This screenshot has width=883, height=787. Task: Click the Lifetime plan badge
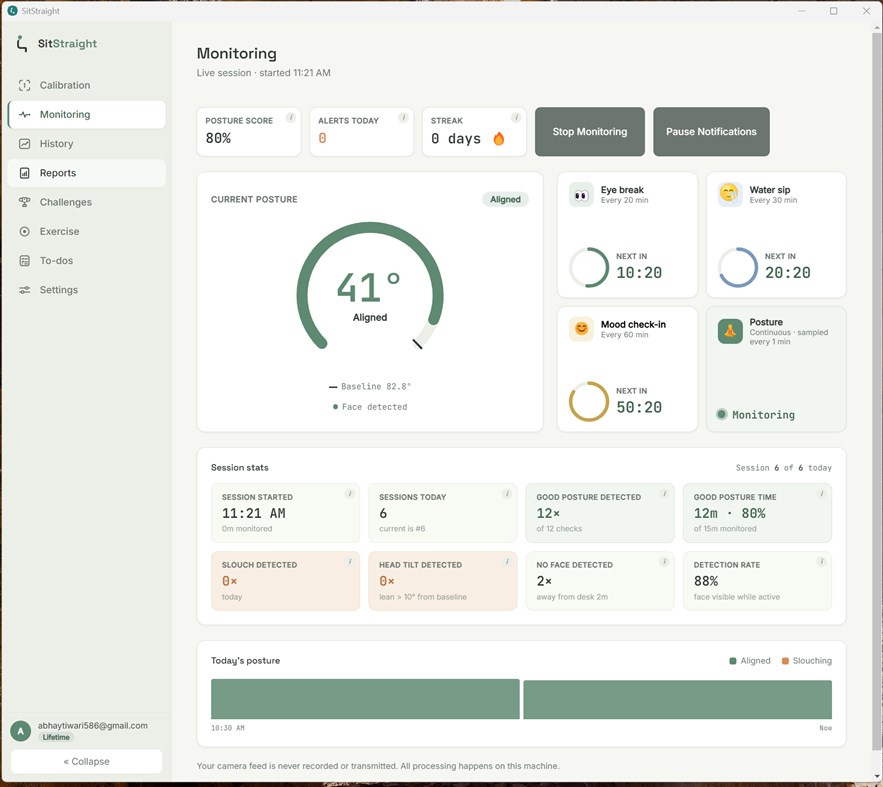(x=56, y=737)
